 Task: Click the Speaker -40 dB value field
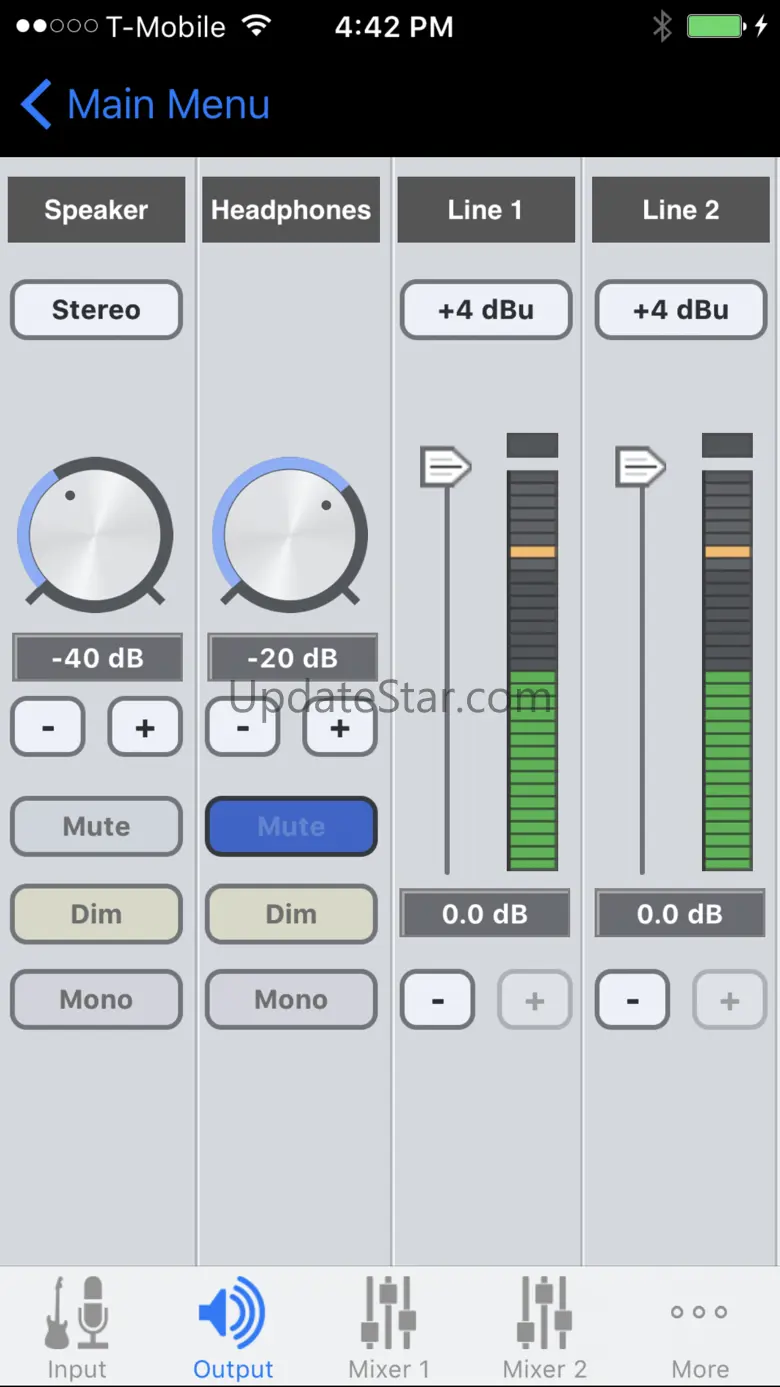[x=97, y=658]
